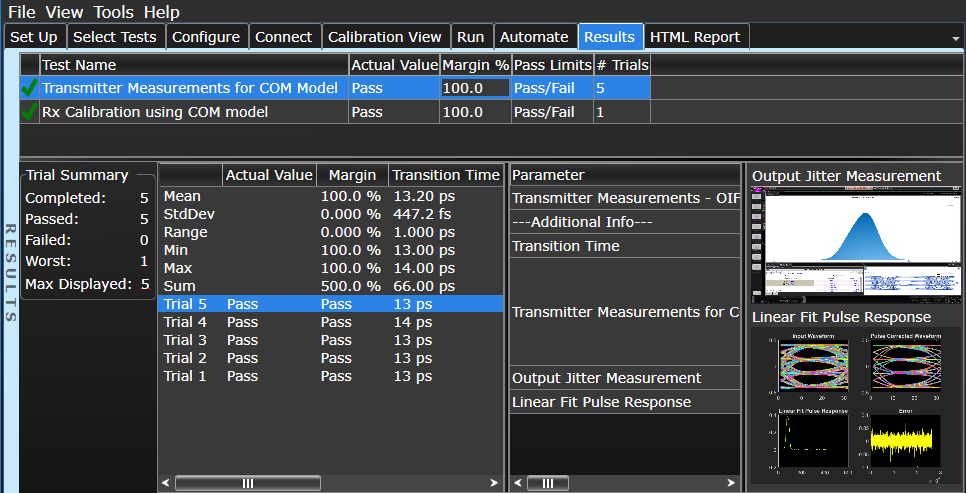Click green checkmark for Rx Calibration test

coord(30,112)
